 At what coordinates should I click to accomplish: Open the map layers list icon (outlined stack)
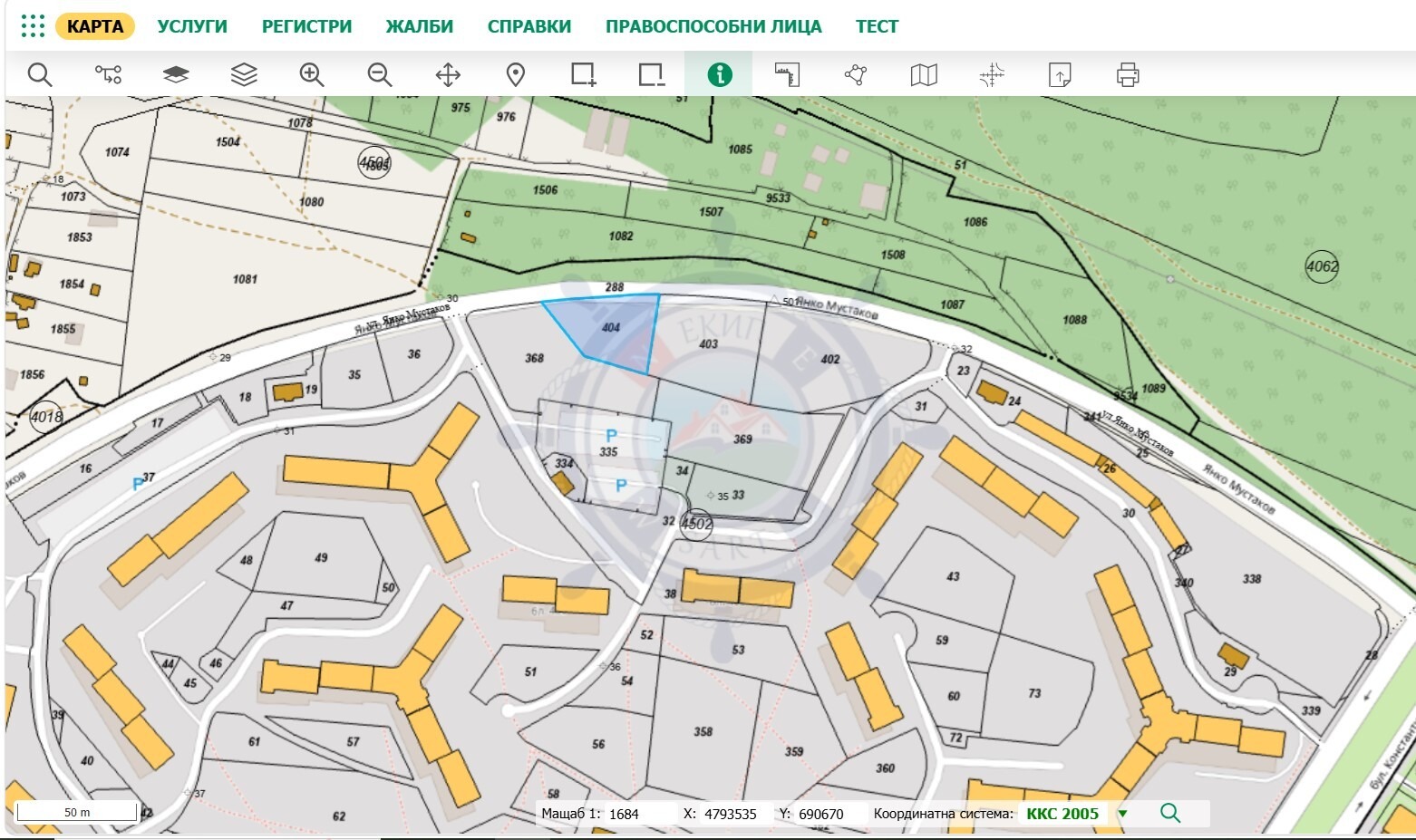[x=244, y=74]
